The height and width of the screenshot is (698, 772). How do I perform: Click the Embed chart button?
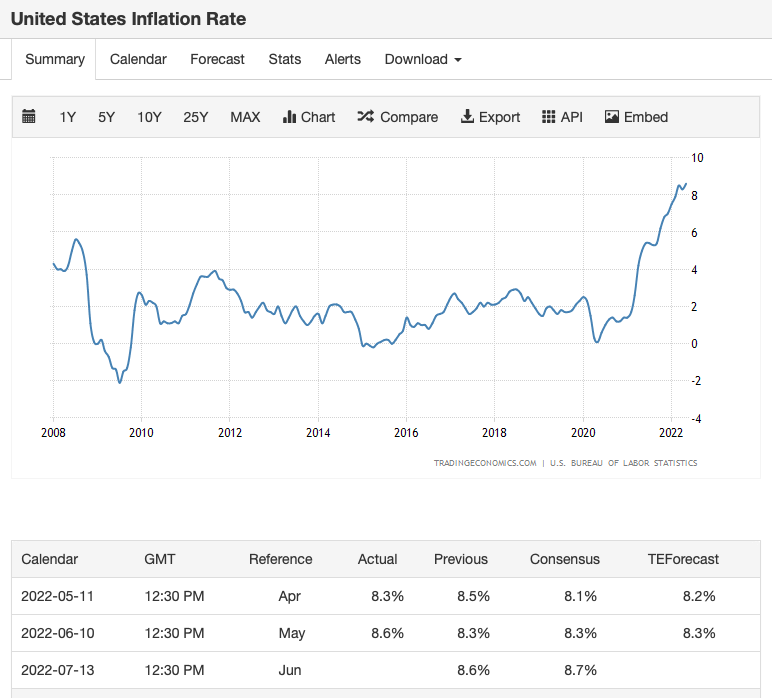636,117
